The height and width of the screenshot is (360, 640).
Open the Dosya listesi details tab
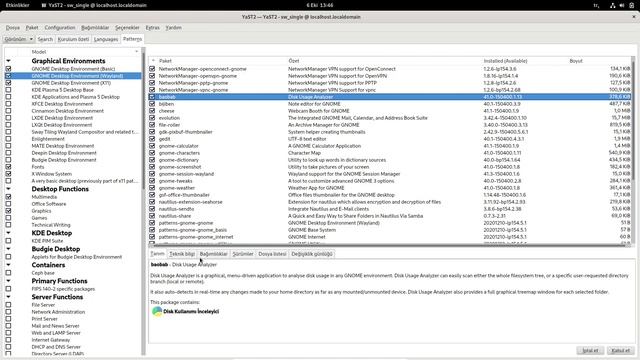pos(272,254)
